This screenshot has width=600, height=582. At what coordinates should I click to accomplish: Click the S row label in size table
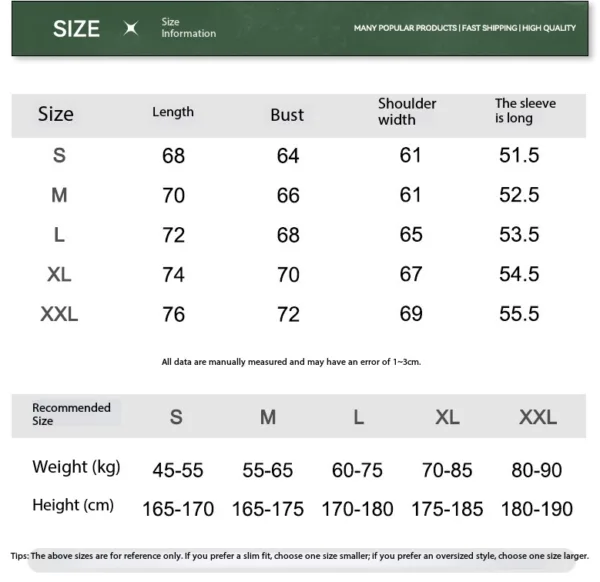59,156
